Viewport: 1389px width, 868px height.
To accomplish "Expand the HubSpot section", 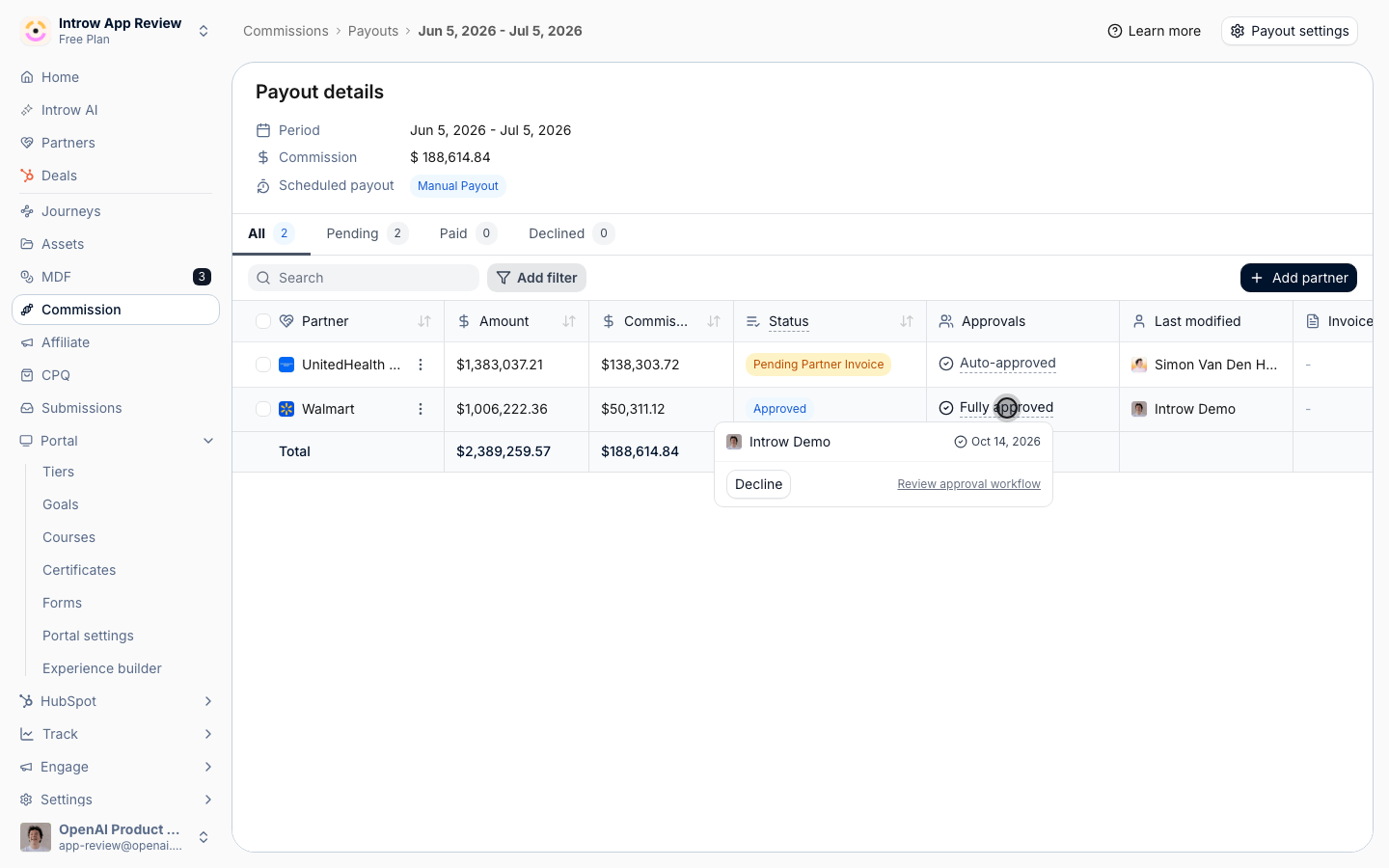I will tap(208, 701).
